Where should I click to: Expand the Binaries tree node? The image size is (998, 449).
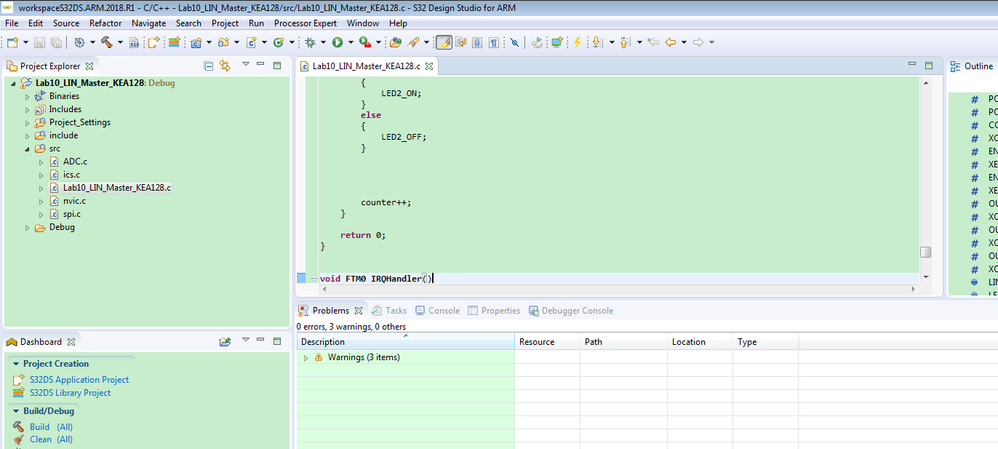[x=27, y=96]
